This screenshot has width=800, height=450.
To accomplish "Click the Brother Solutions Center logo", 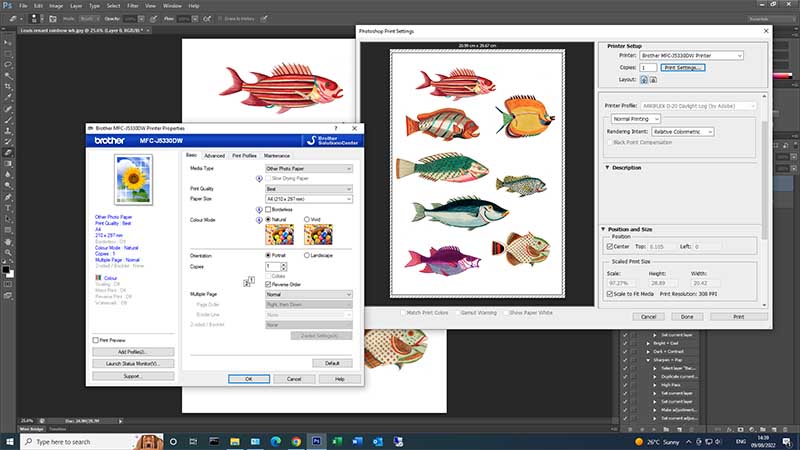I will pyautogui.click(x=330, y=143).
